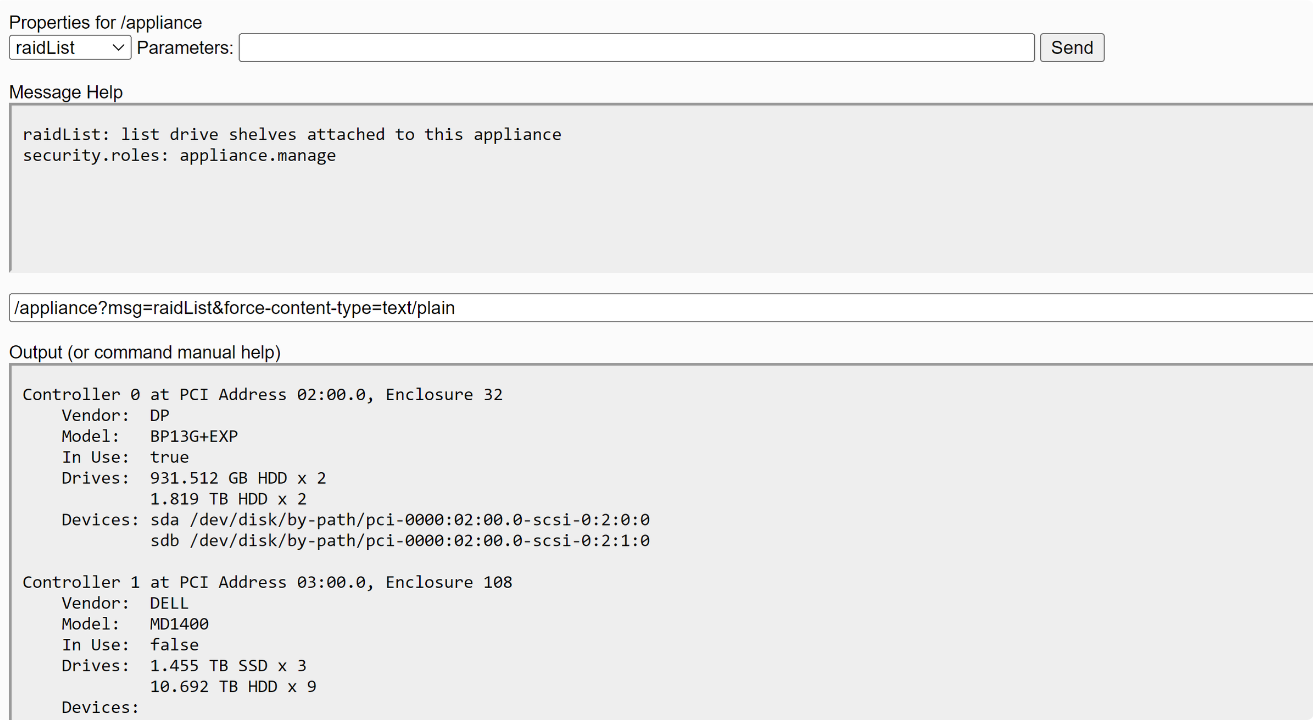Screen dimensions: 1313x724
Task: Click the sdb device path line
Action: pyautogui.click(x=400, y=541)
